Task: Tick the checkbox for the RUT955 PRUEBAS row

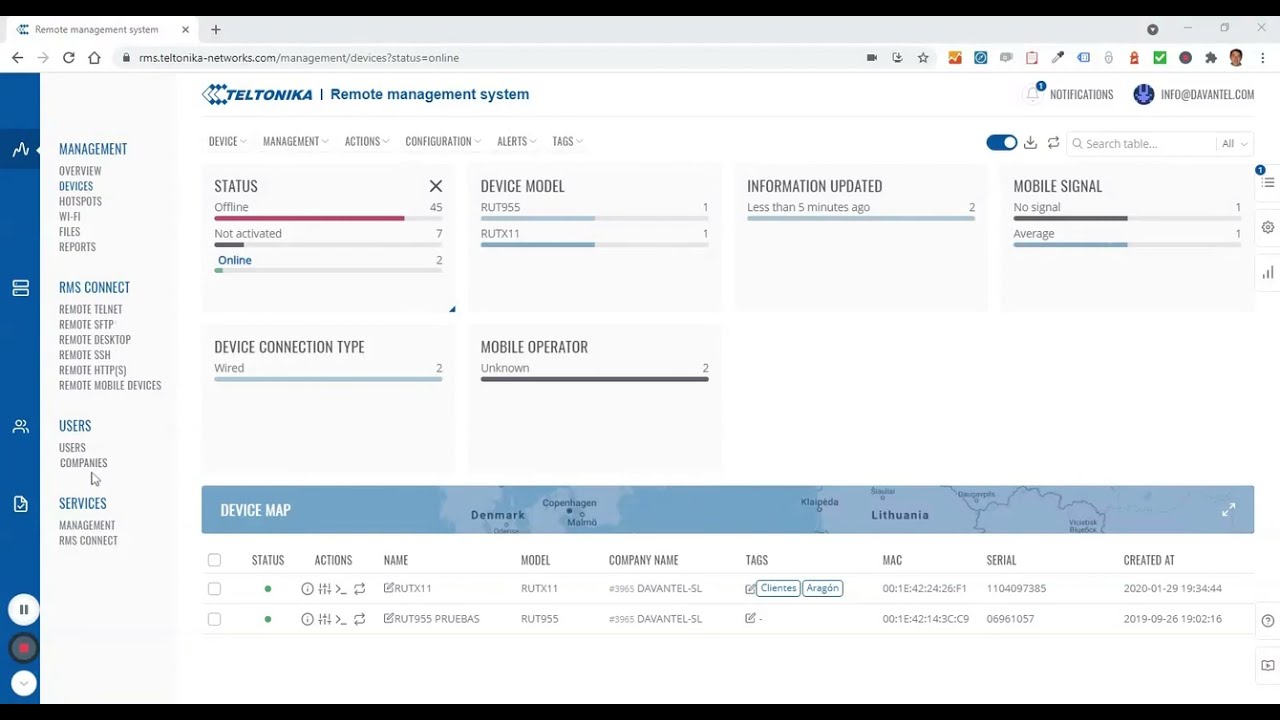Action: coord(214,619)
